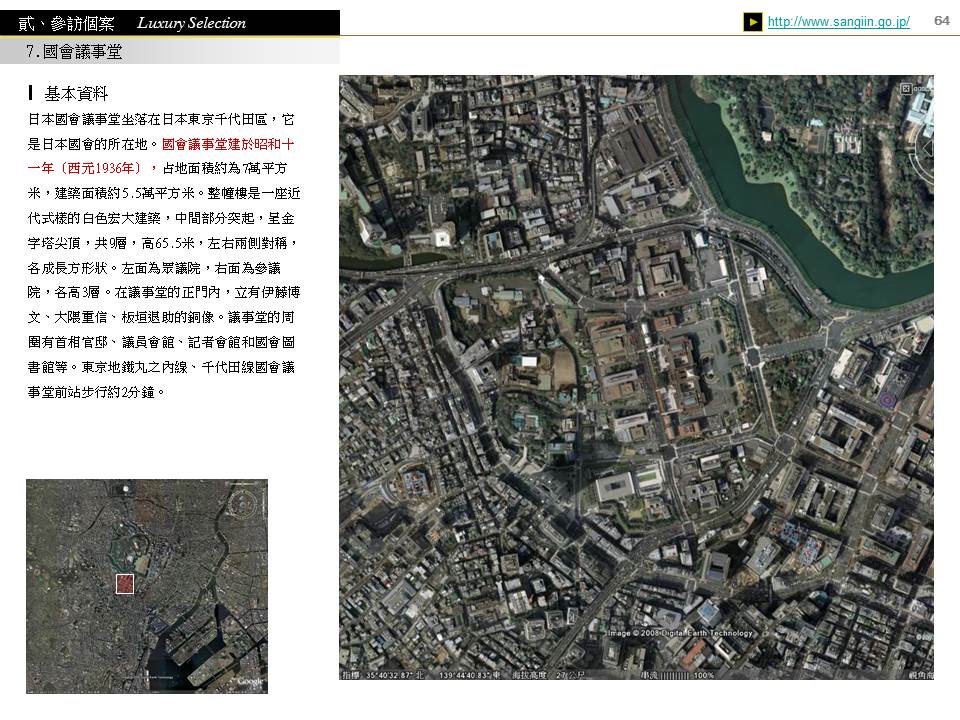Click the Image 2008 Digital Earth Technology credit
Screen dimensions: 960x720
pyautogui.click(x=680, y=633)
